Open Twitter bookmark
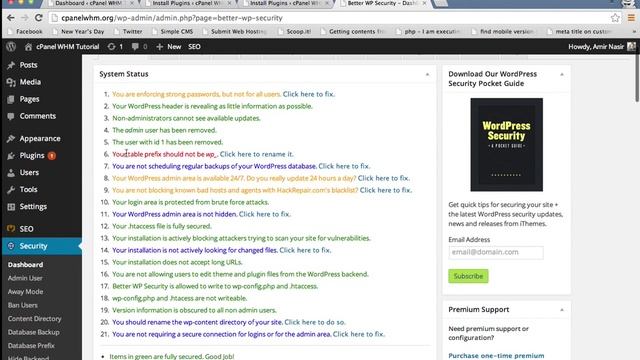The height and width of the screenshot is (360, 640). click(x=129, y=31)
